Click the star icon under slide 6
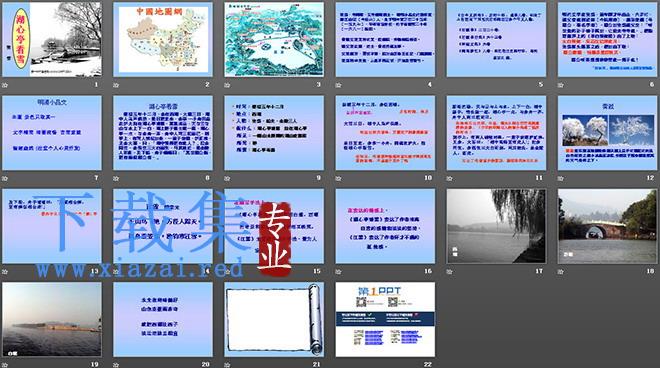Viewport: 660px width, 368px height. 561,85
